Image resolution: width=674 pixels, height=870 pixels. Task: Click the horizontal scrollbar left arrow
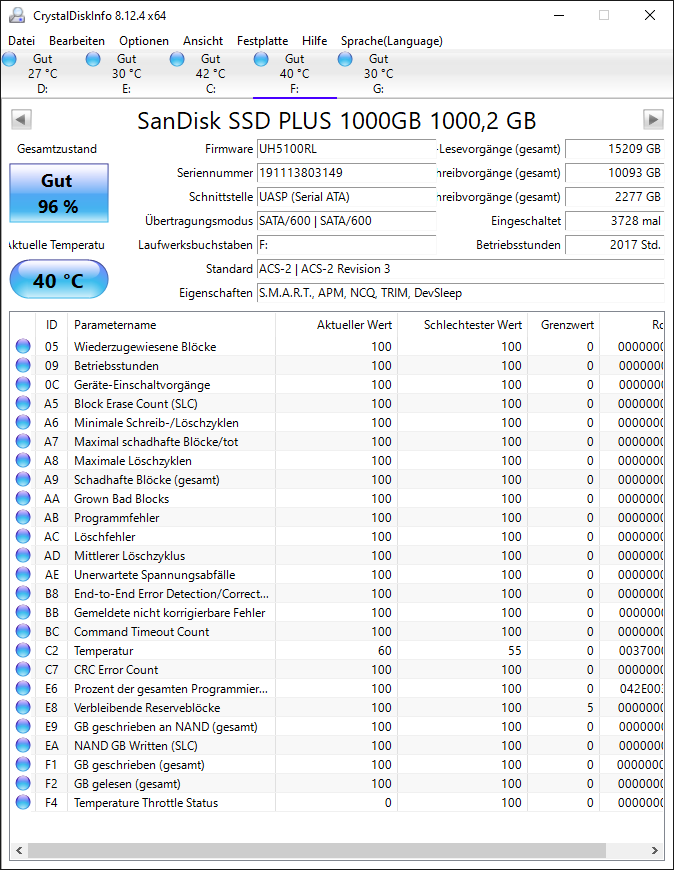[19, 850]
